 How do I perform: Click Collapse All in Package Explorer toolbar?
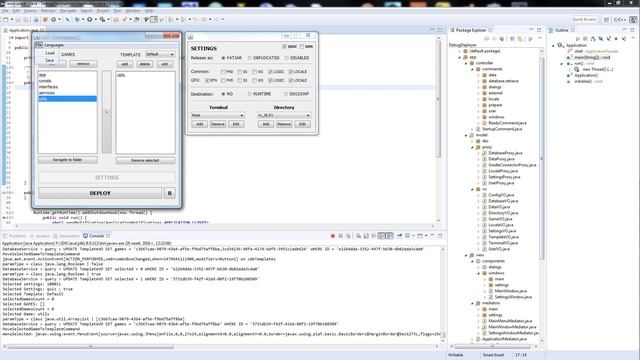512,39
